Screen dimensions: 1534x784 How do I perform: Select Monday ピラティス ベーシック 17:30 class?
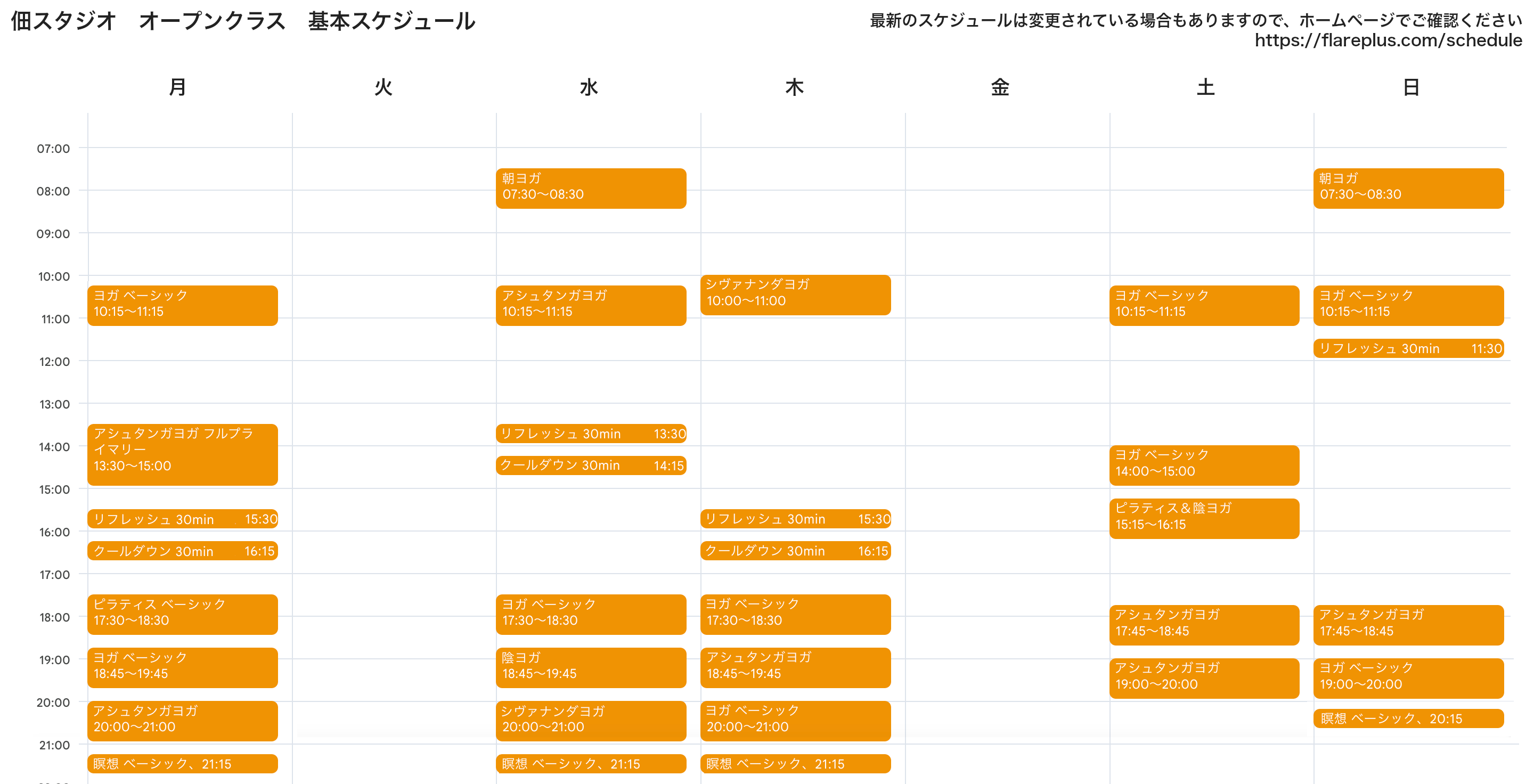182,614
